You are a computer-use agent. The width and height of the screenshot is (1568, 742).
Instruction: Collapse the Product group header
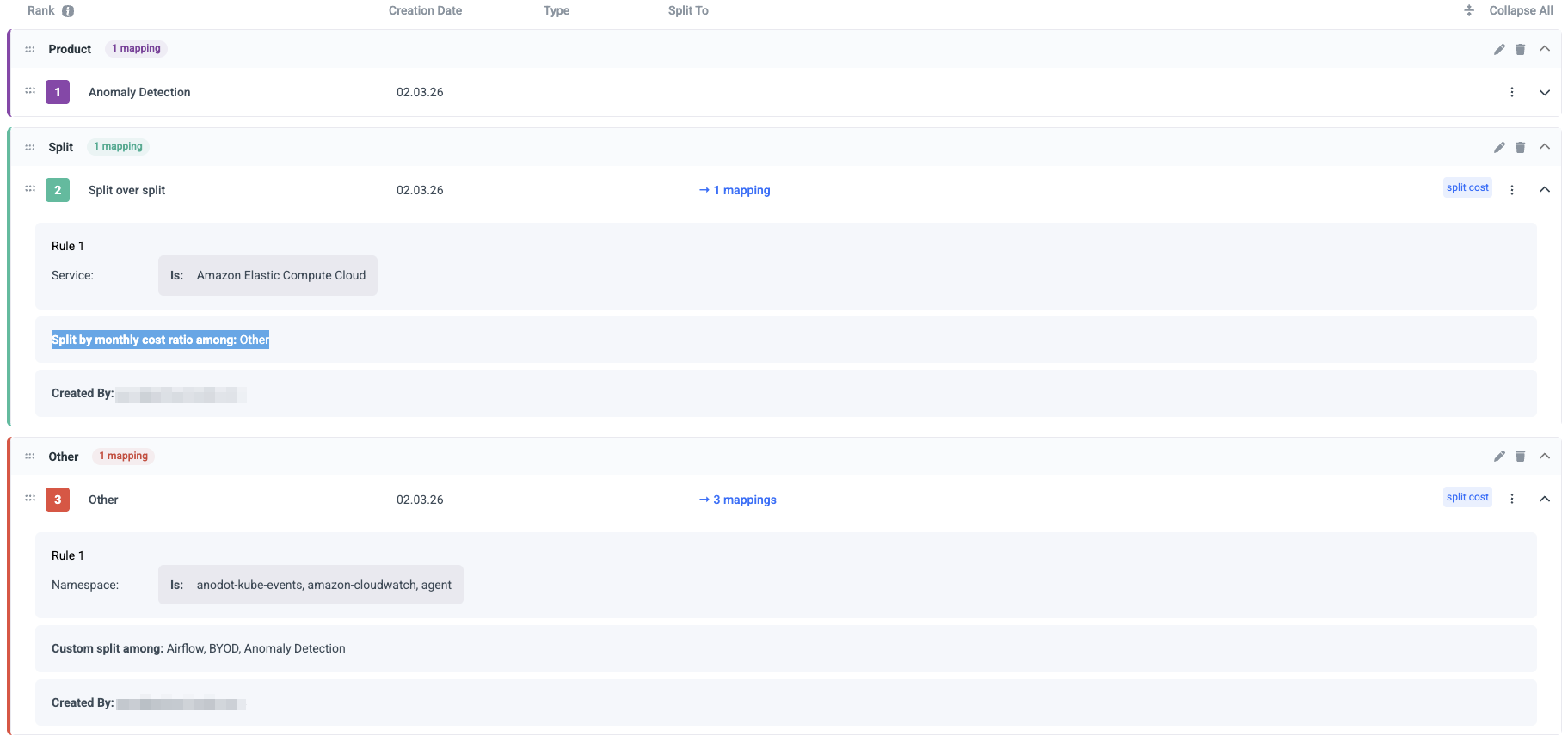click(x=1544, y=49)
